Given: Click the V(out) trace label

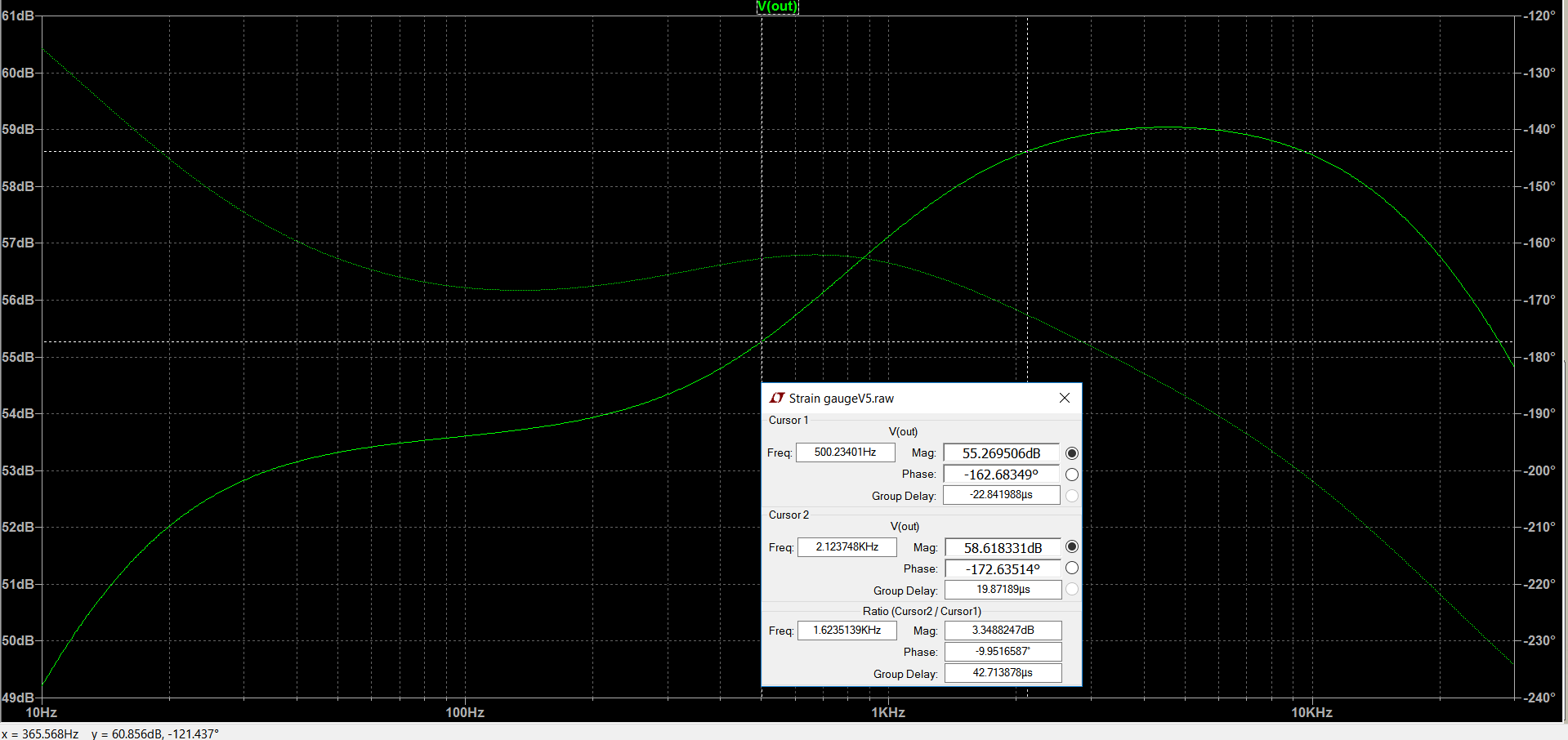Looking at the screenshot, I should pyautogui.click(x=777, y=7).
